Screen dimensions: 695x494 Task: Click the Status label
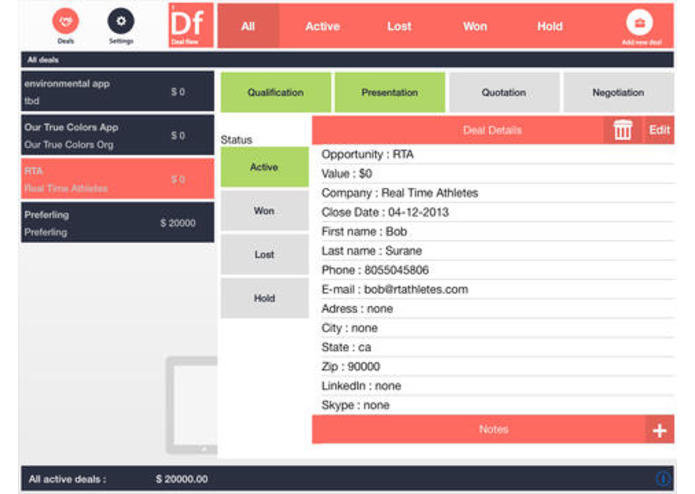pyautogui.click(x=236, y=140)
